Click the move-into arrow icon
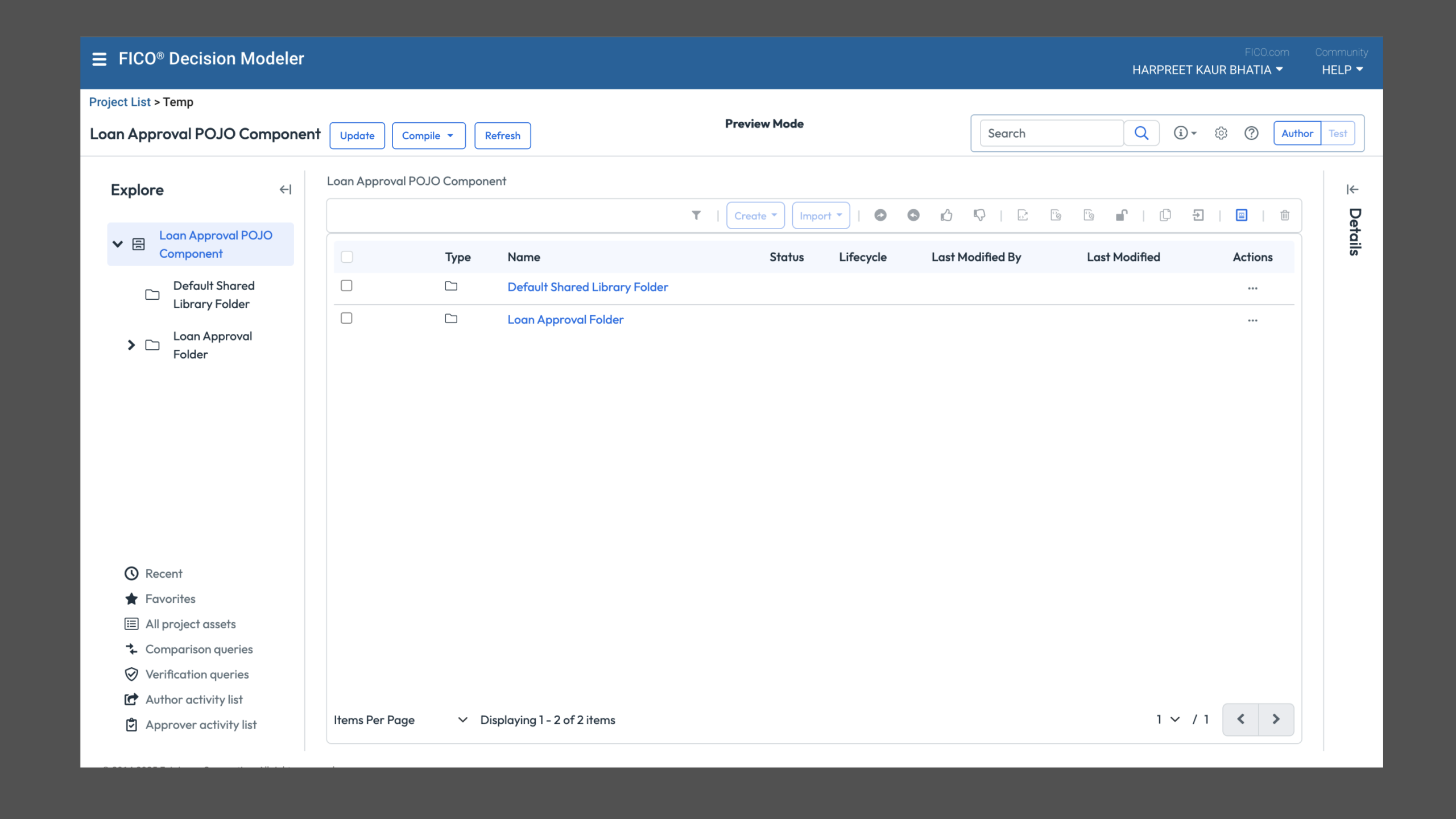The height and width of the screenshot is (819, 1456). 1198,215
